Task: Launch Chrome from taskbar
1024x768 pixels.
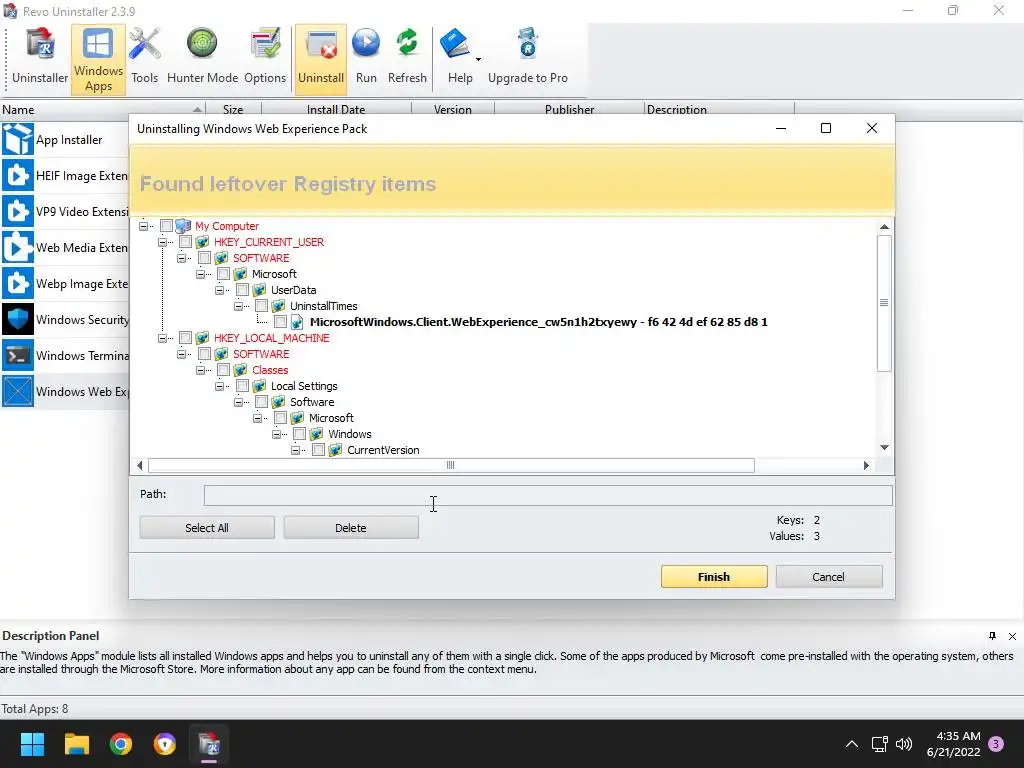Action: click(121, 744)
